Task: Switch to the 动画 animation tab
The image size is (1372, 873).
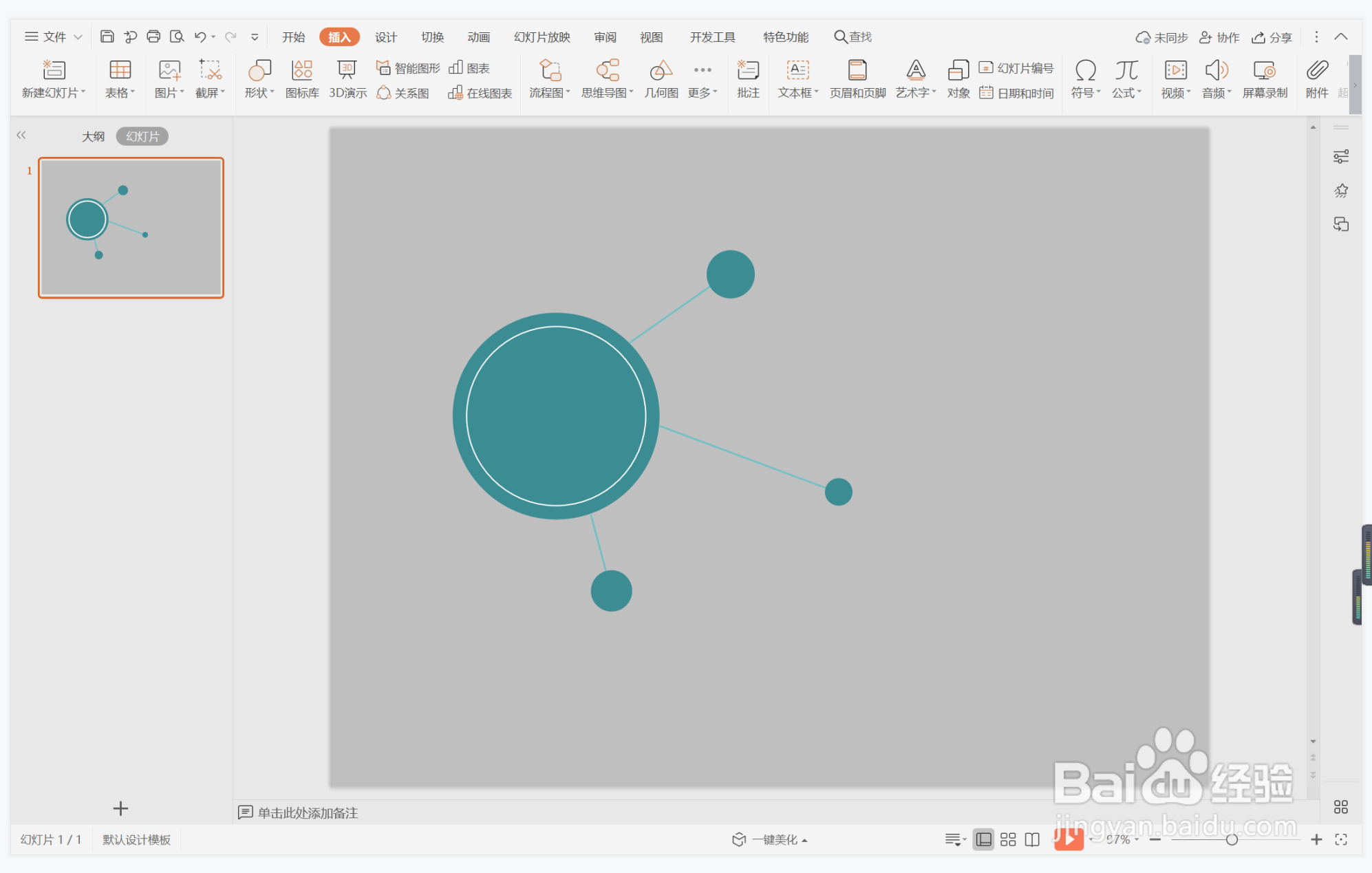Action: click(x=478, y=36)
